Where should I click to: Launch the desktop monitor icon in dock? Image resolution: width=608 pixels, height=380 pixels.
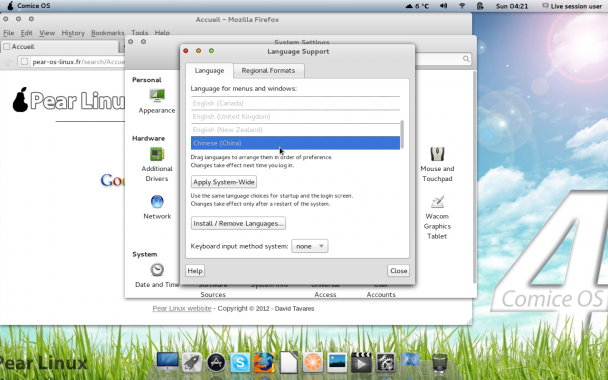(168, 363)
